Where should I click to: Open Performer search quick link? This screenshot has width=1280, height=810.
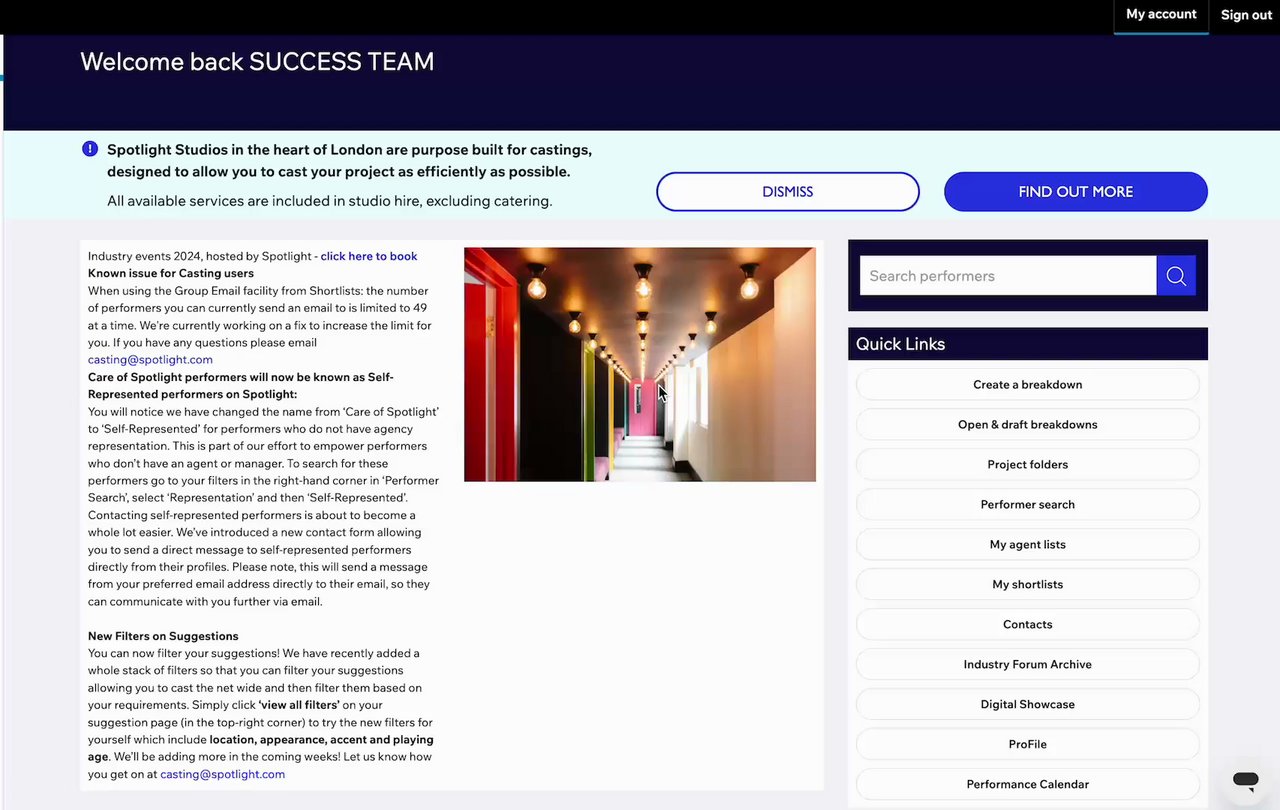[1028, 504]
